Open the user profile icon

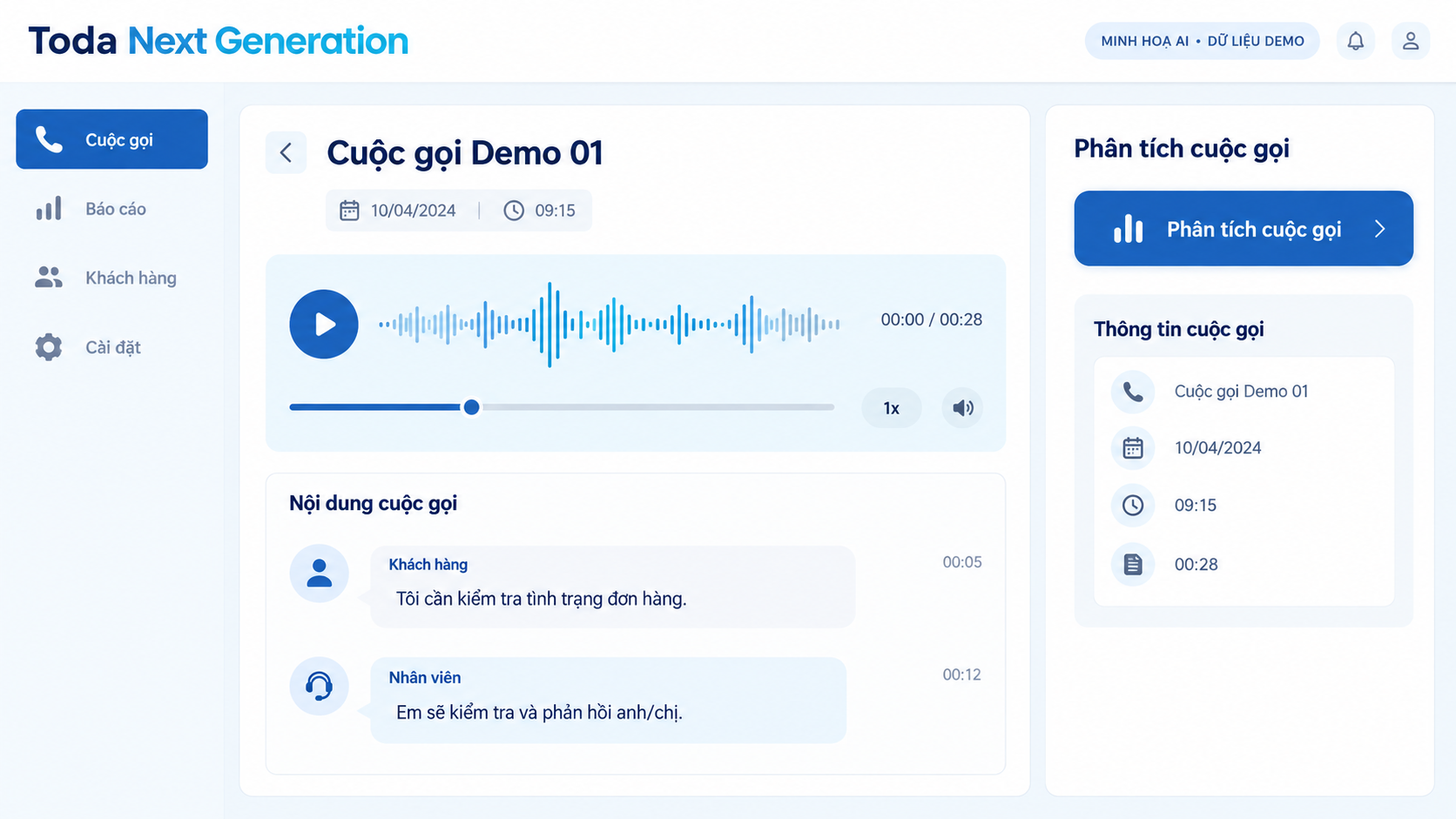pos(1411,41)
